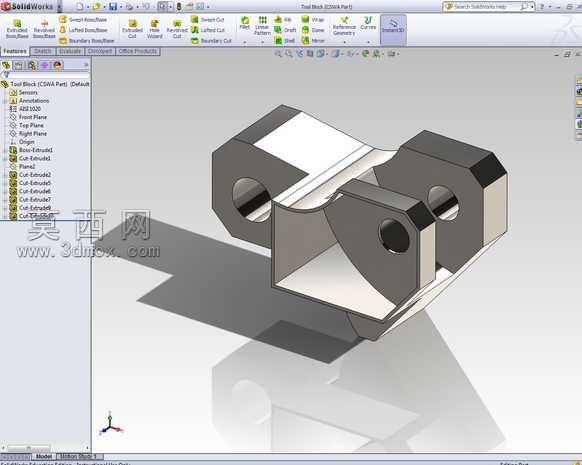Select Boundary Cut
The width and height of the screenshot is (582, 465).
point(211,40)
